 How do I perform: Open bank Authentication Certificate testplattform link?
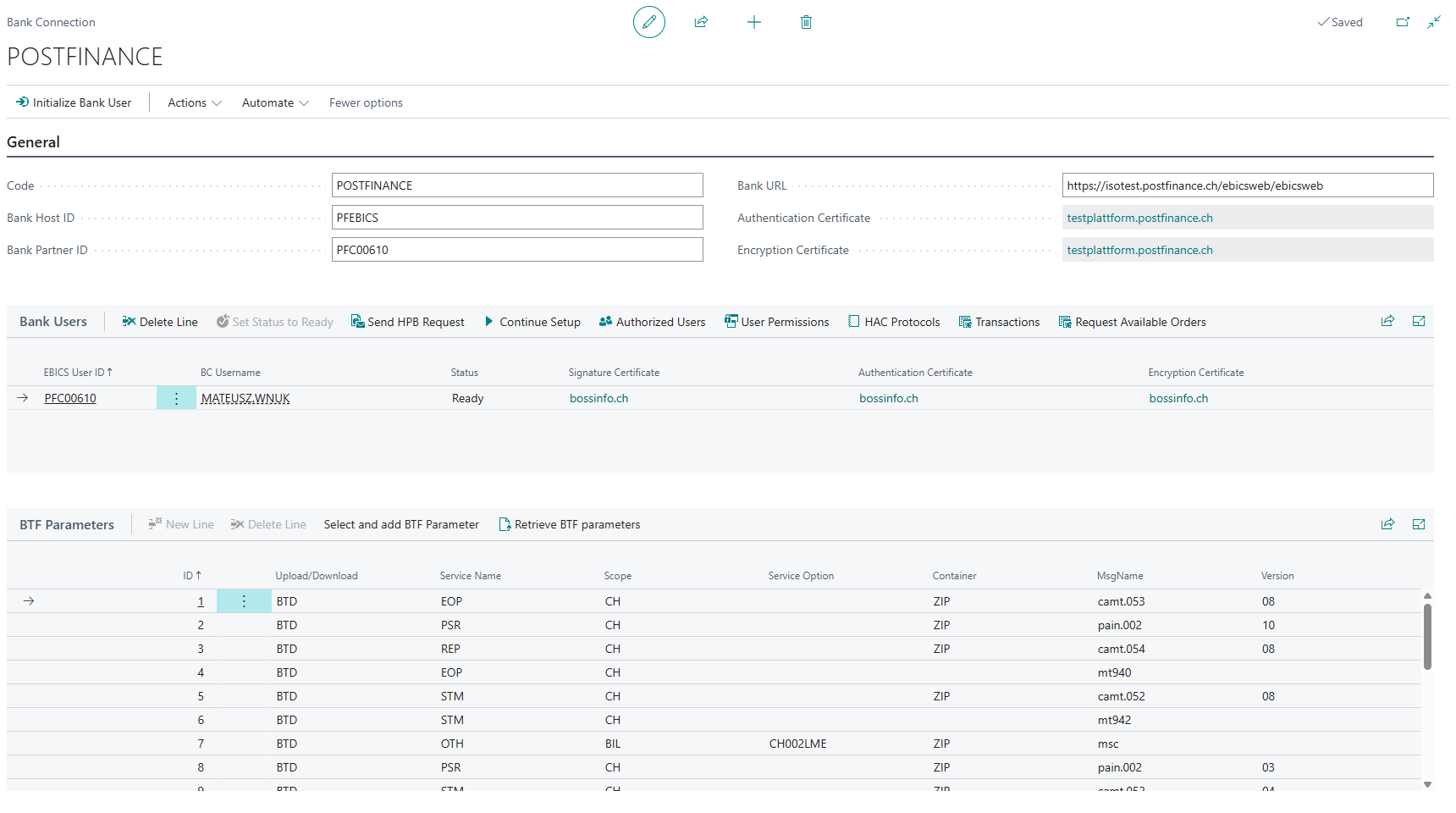click(x=1139, y=218)
